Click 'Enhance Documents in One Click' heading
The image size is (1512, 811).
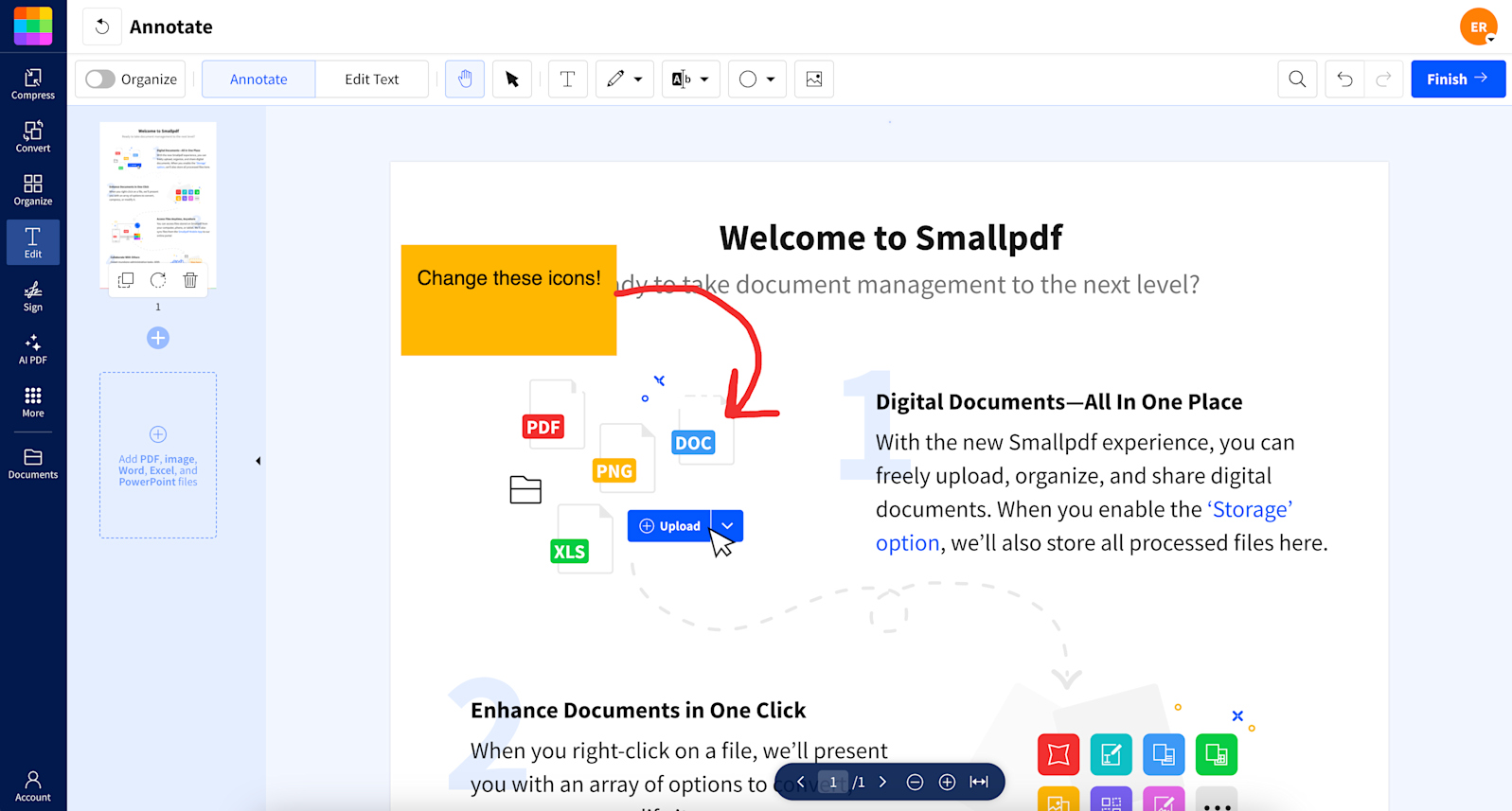tap(638, 710)
